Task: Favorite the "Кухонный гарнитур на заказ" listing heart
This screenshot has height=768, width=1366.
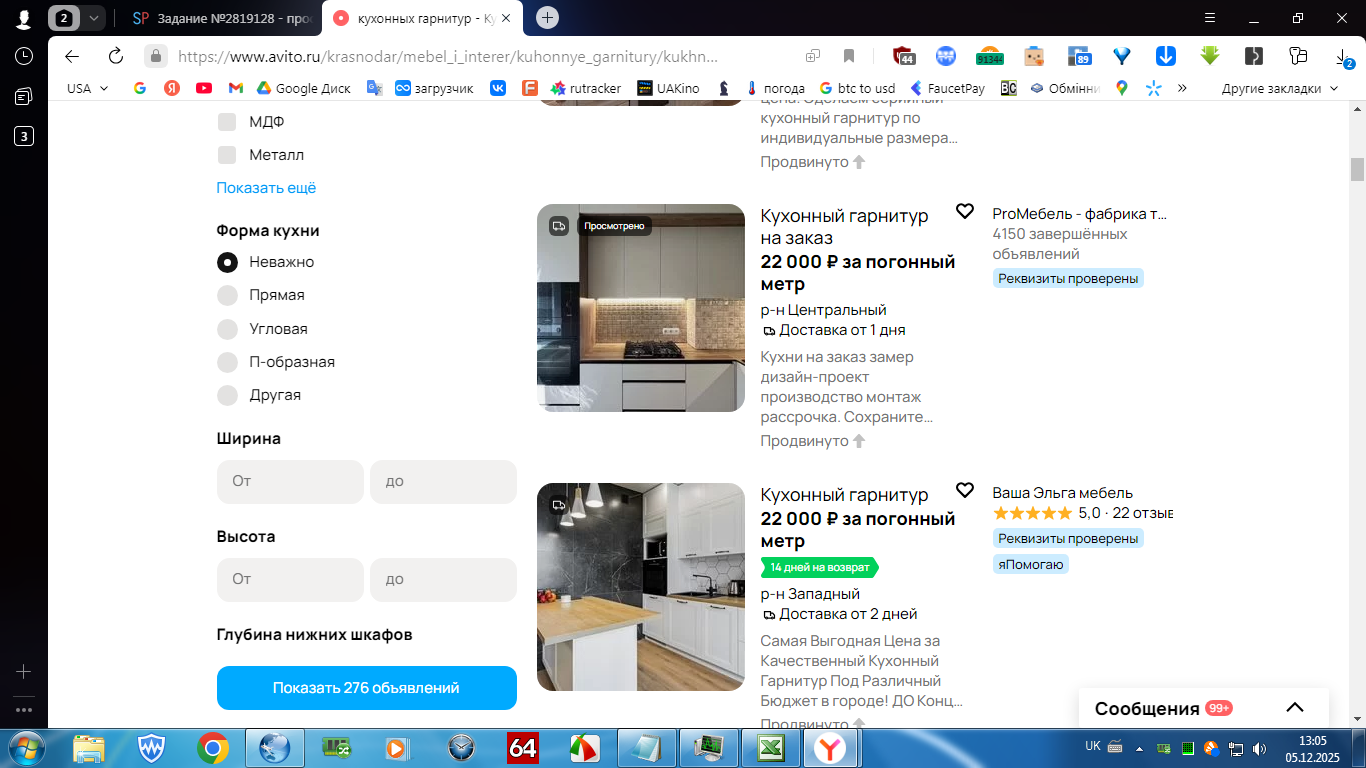Action: pyautogui.click(x=965, y=211)
